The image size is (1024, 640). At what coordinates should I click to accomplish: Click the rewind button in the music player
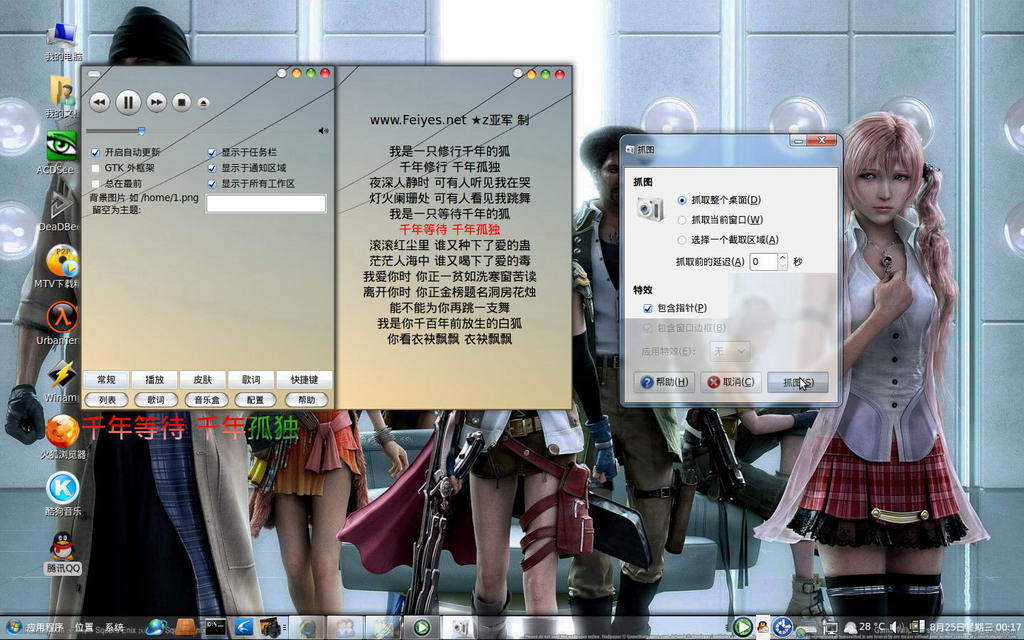(99, 102)
